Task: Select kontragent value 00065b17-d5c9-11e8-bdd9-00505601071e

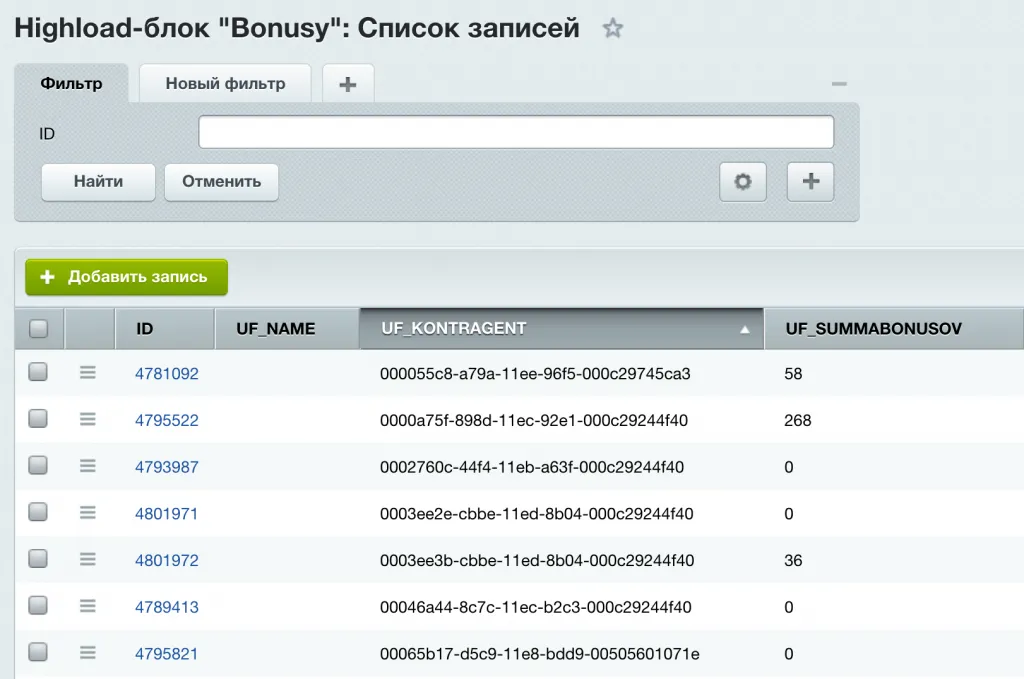Action: click(x=539, y=654)
